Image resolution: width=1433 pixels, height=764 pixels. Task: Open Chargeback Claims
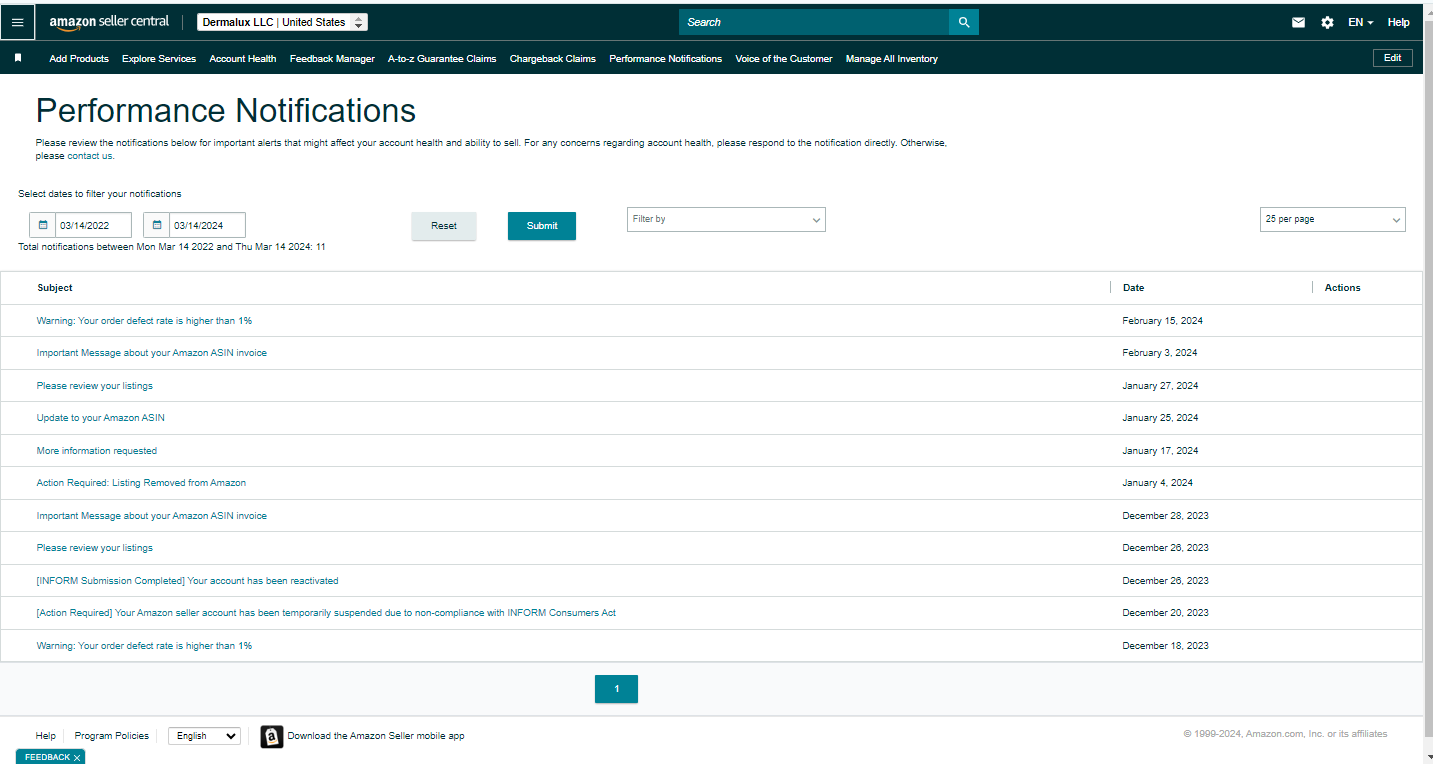coord(553,59)
